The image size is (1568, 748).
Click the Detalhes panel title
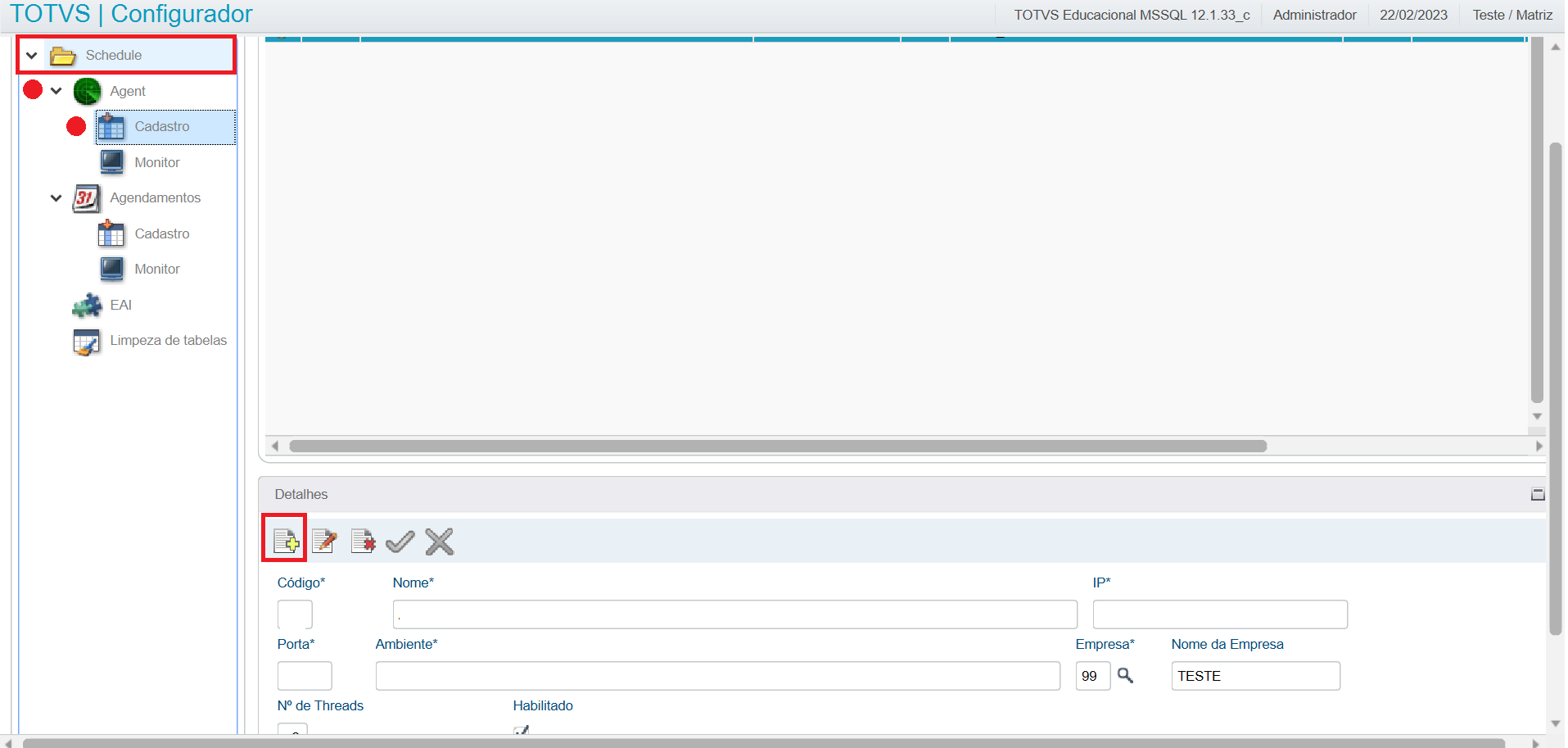(x=301, y=494)
